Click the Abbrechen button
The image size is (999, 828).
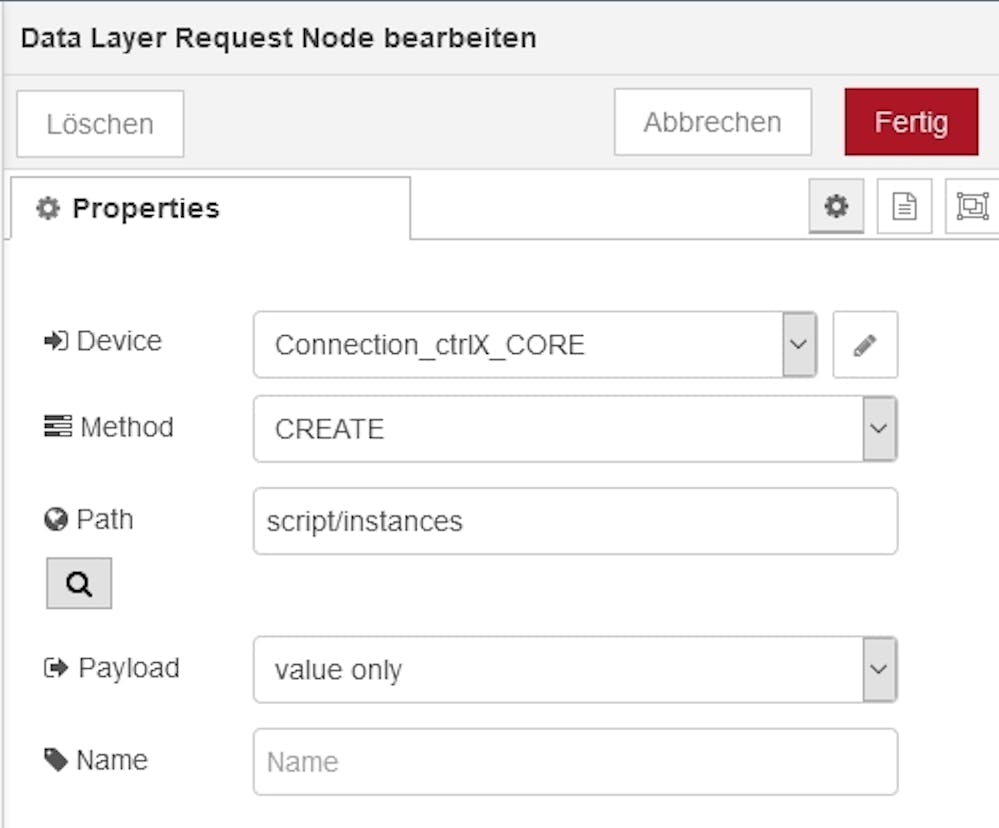(712, 122)
